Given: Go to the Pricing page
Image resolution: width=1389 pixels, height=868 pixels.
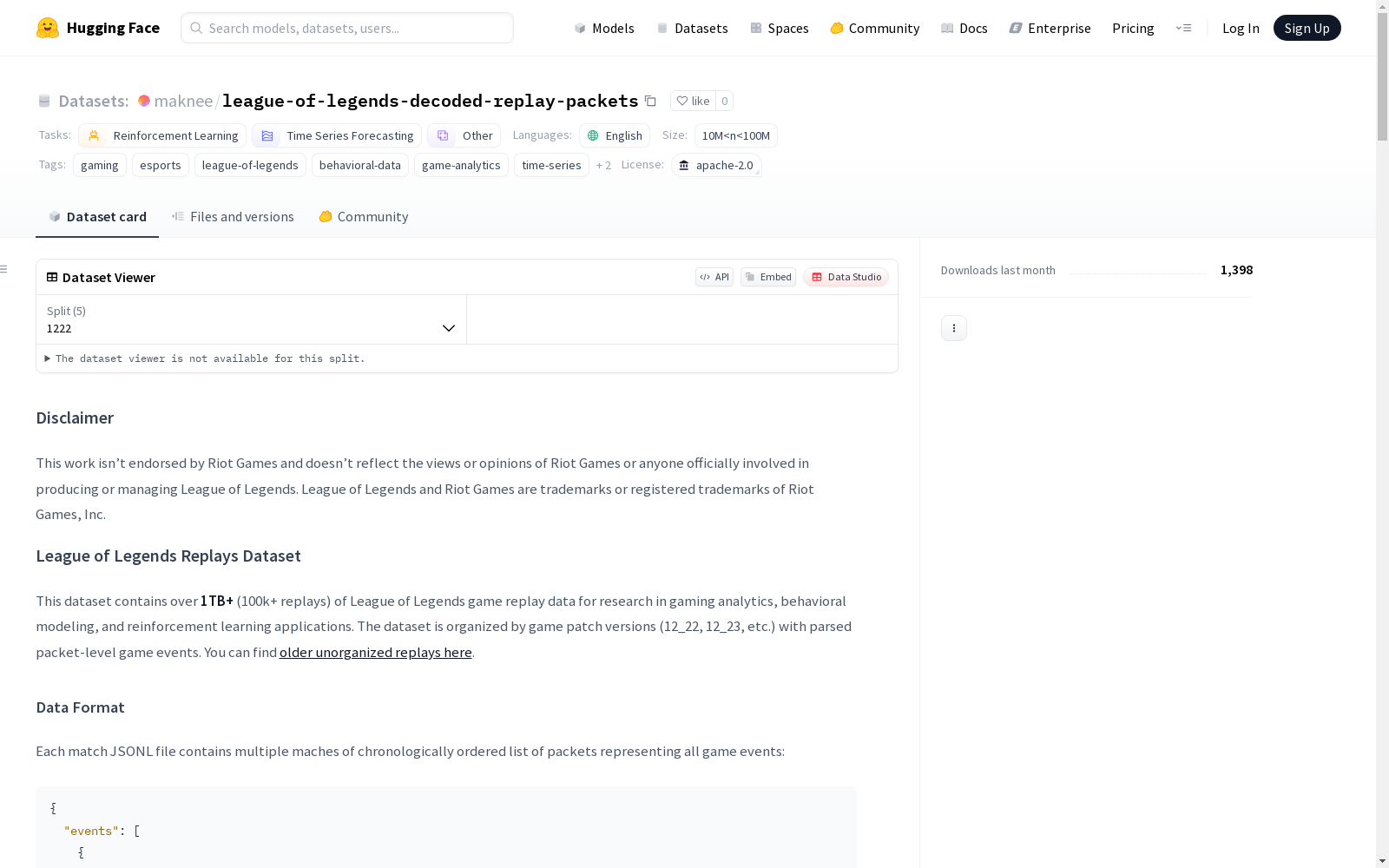Looking at the screenshot, I should click(x=1133, y=28).
